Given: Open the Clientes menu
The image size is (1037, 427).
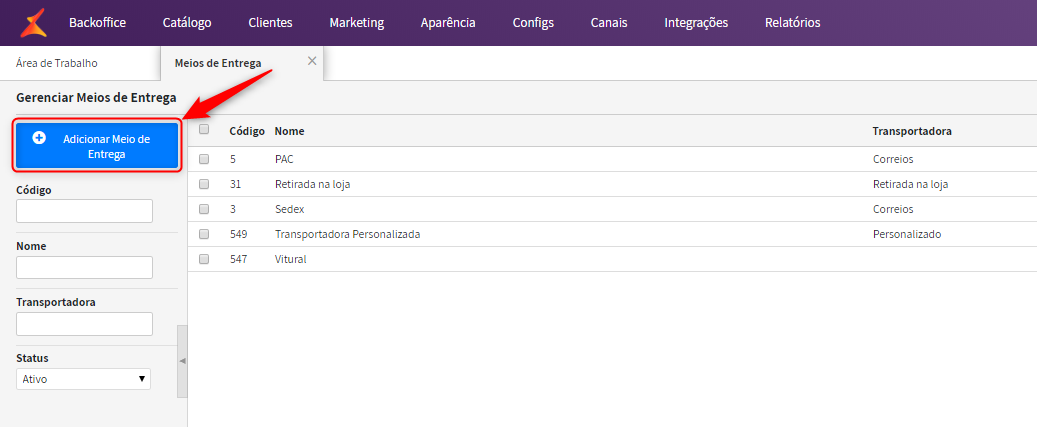Looking at the screenshot, I should click(x=270, y=22).
